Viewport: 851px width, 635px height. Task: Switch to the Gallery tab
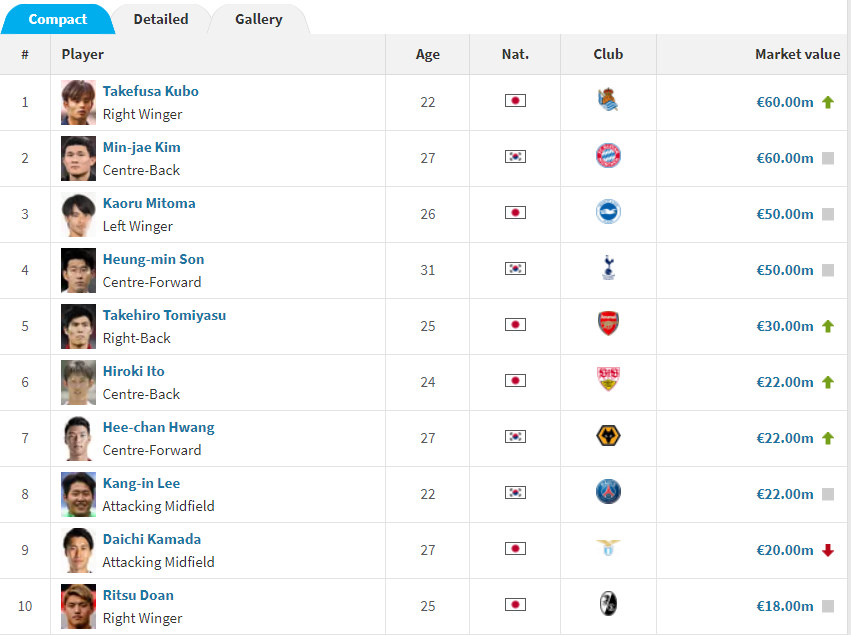point(258,19)
